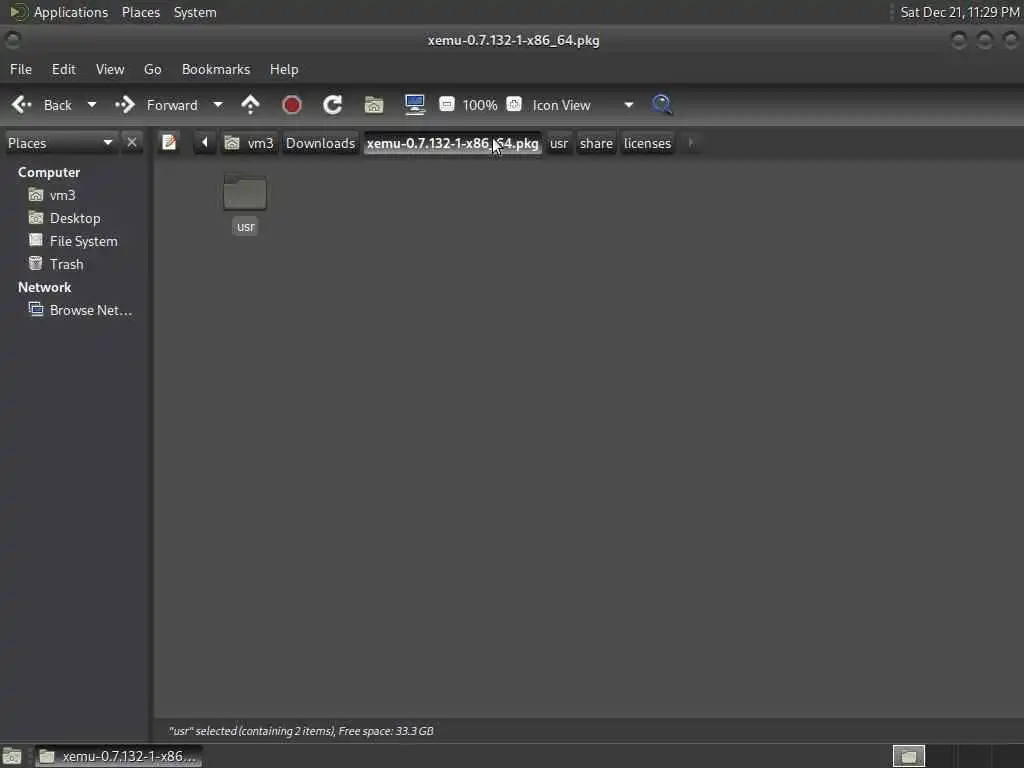The height and width of the screenshot is (768, 1024).
Task: Open the Places panel menu
Action: click(141, 12)
